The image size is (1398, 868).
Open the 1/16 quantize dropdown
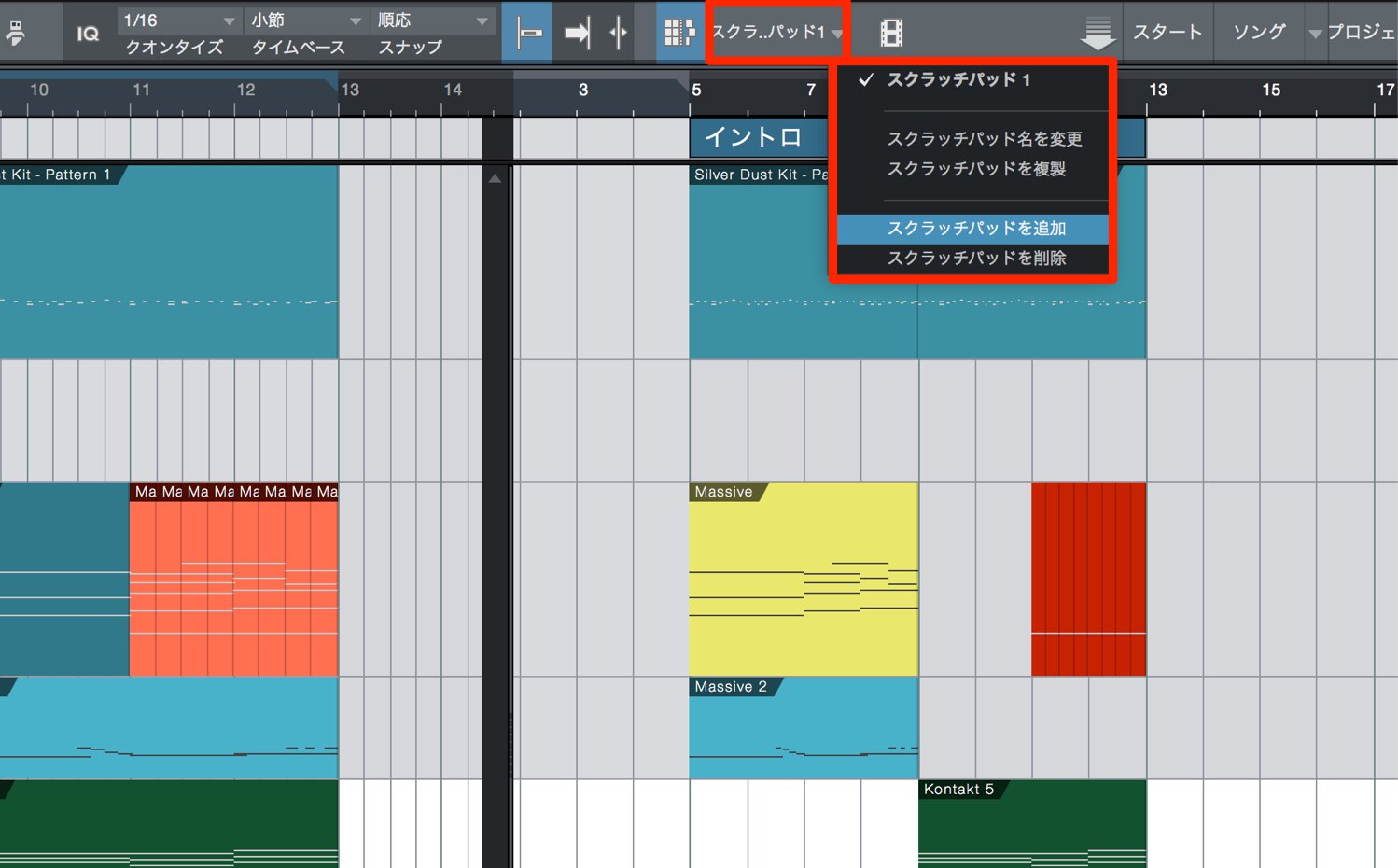[x=179, y=21]
